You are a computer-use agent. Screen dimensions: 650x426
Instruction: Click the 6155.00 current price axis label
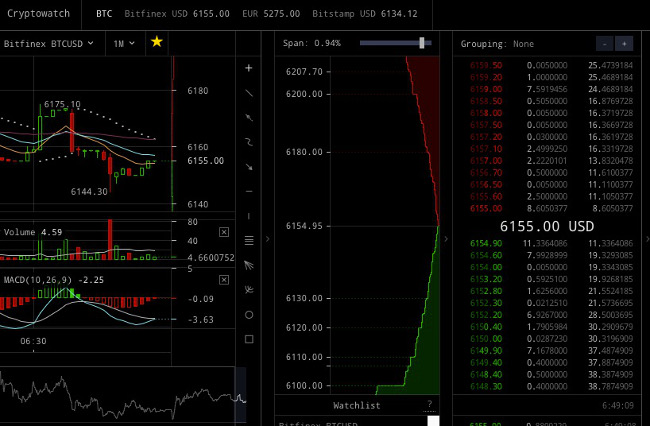[206, 161]
